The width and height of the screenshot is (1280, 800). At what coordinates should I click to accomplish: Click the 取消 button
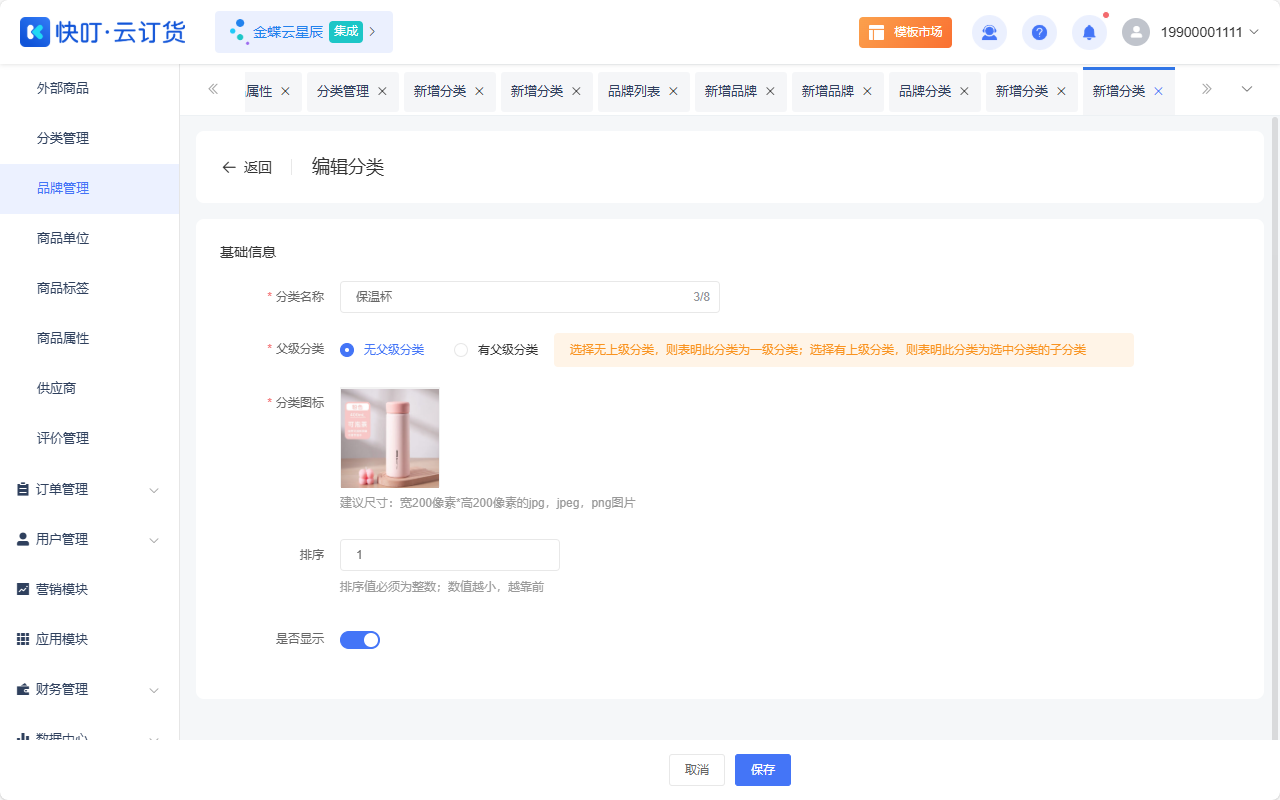click(x=697, y=770)
